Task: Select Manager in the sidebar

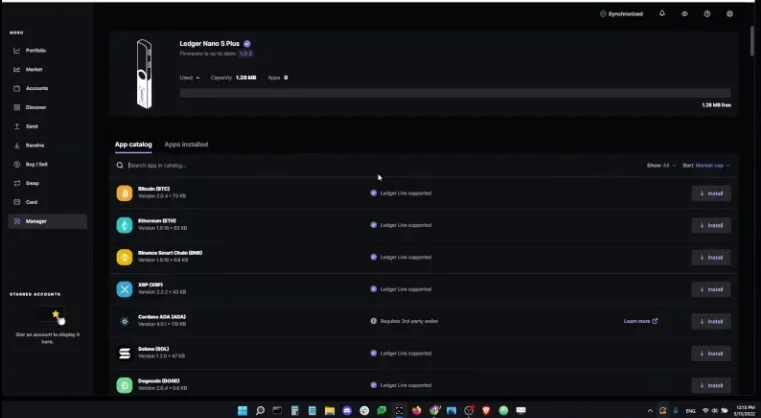Action: coord(47,221)
